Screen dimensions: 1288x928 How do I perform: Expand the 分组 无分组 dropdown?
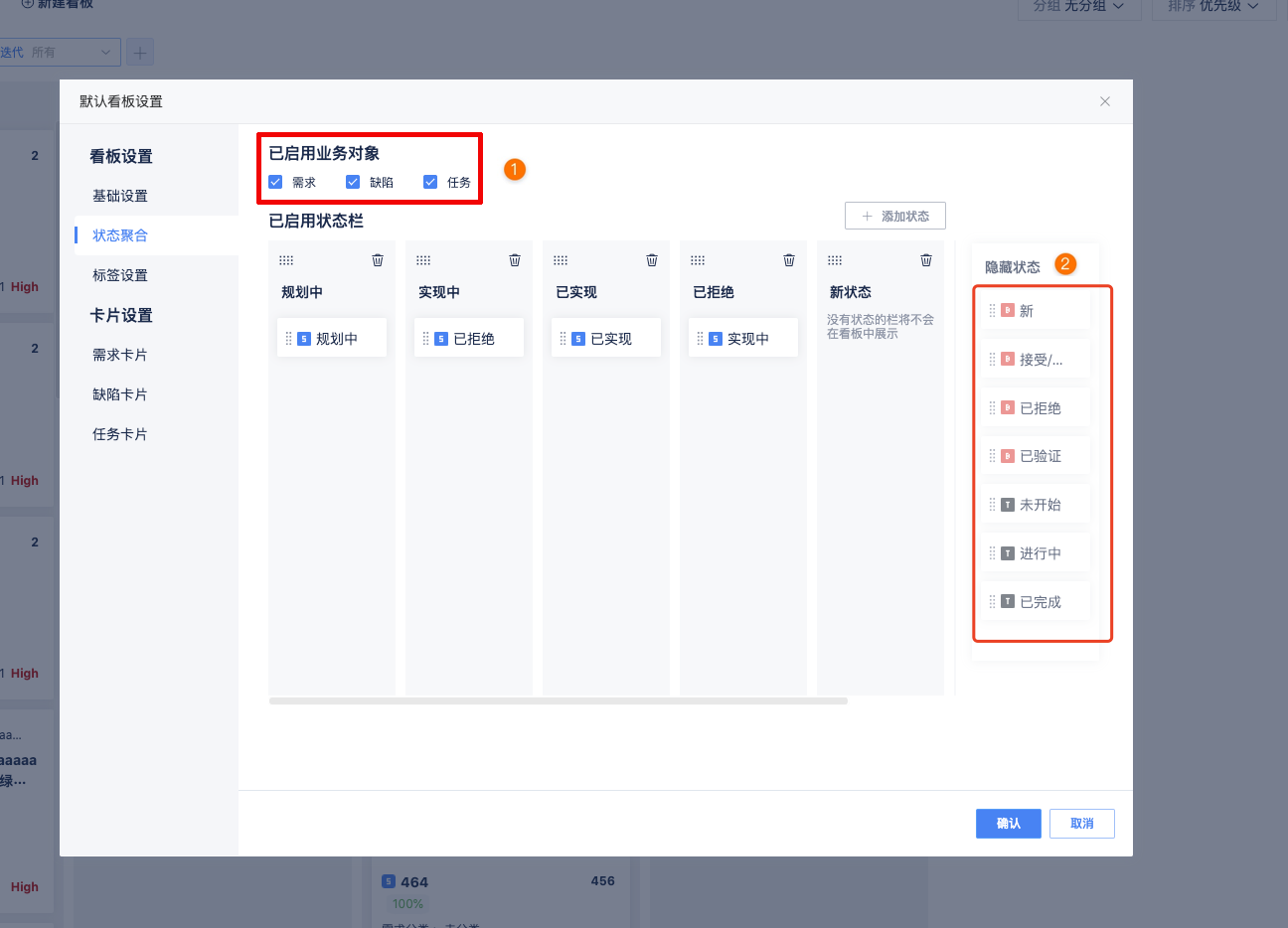(1078, 7)
